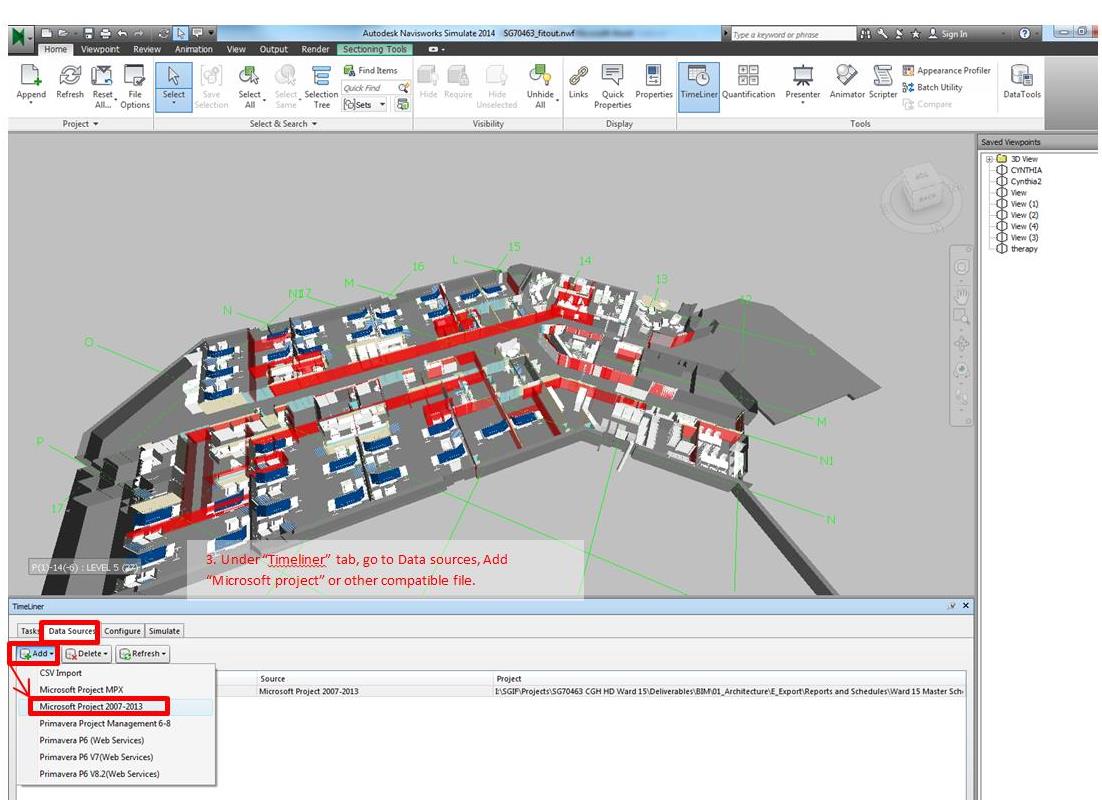Click the ViewCube in 3D view
This screenshot has width=1102, height=800.
921,188
